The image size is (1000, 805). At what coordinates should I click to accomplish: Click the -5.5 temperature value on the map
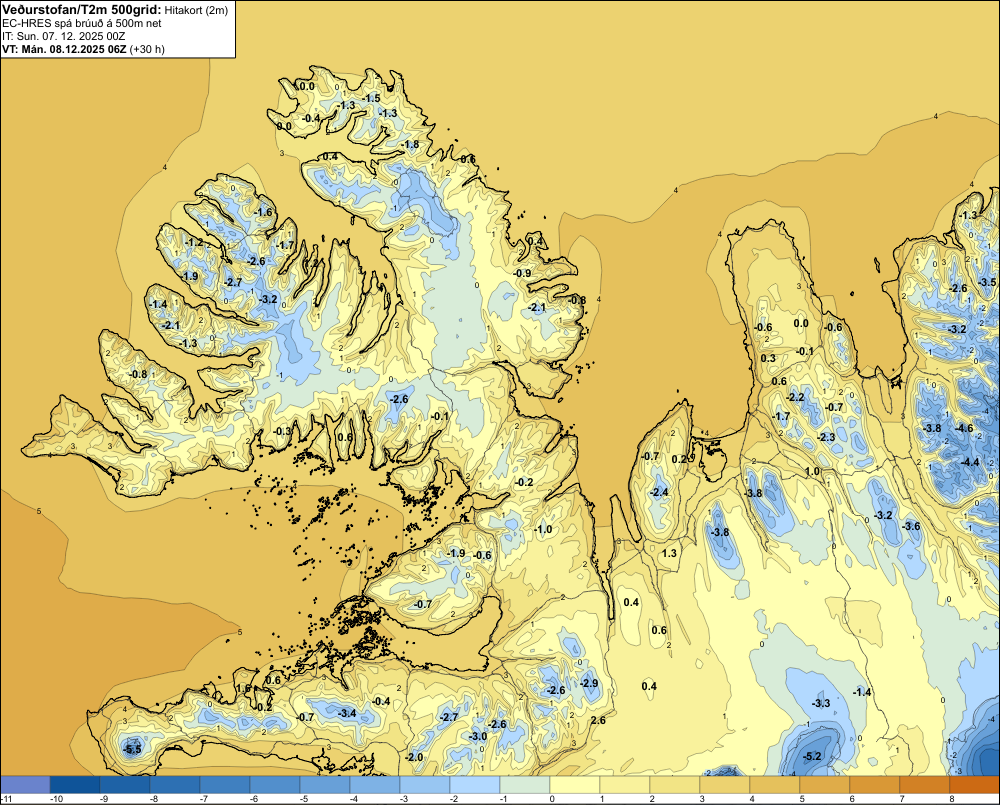pyautogui.click(x=133, y=750)
